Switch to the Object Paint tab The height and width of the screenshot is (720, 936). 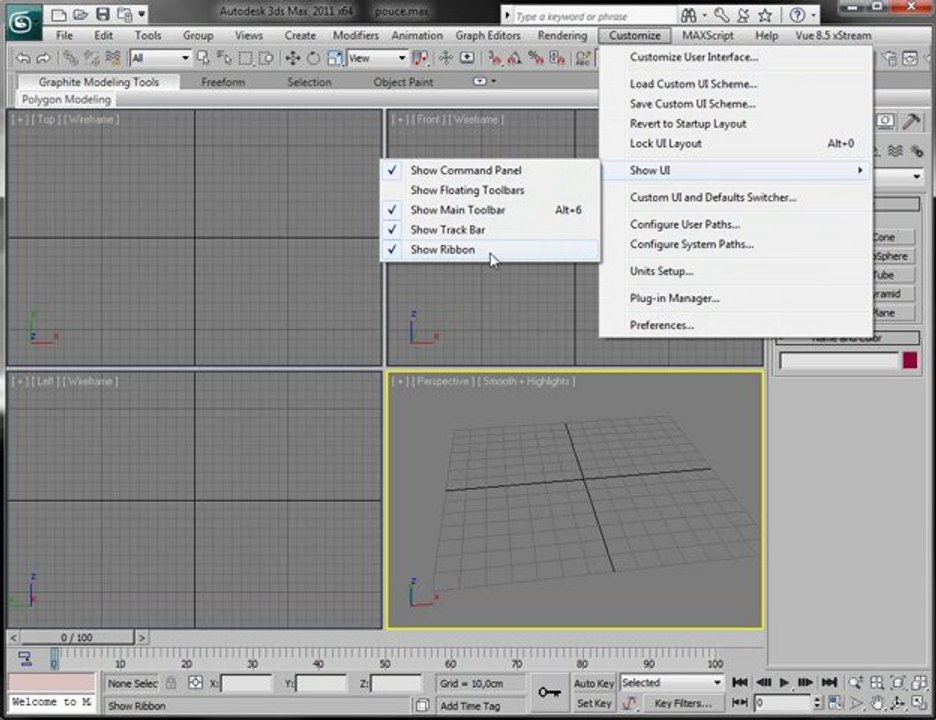coord(403,82)
